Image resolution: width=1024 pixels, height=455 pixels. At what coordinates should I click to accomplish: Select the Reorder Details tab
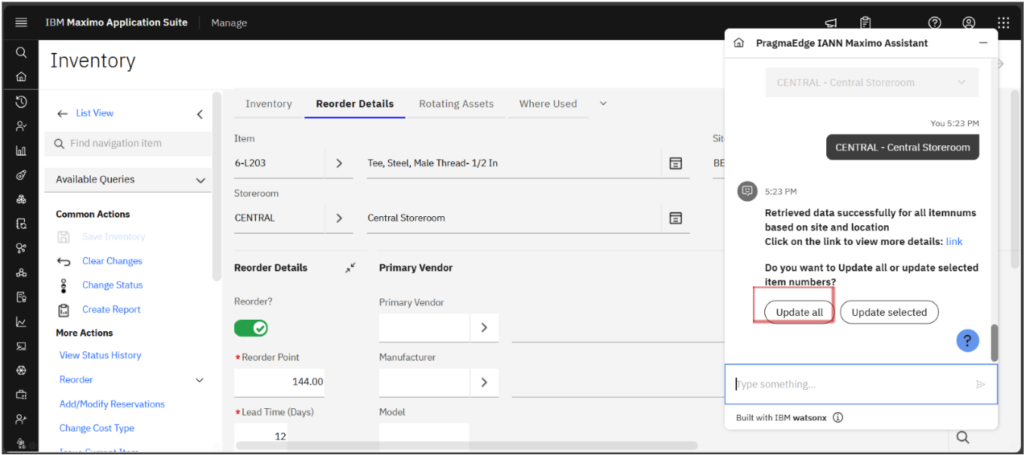coord(355,104)
